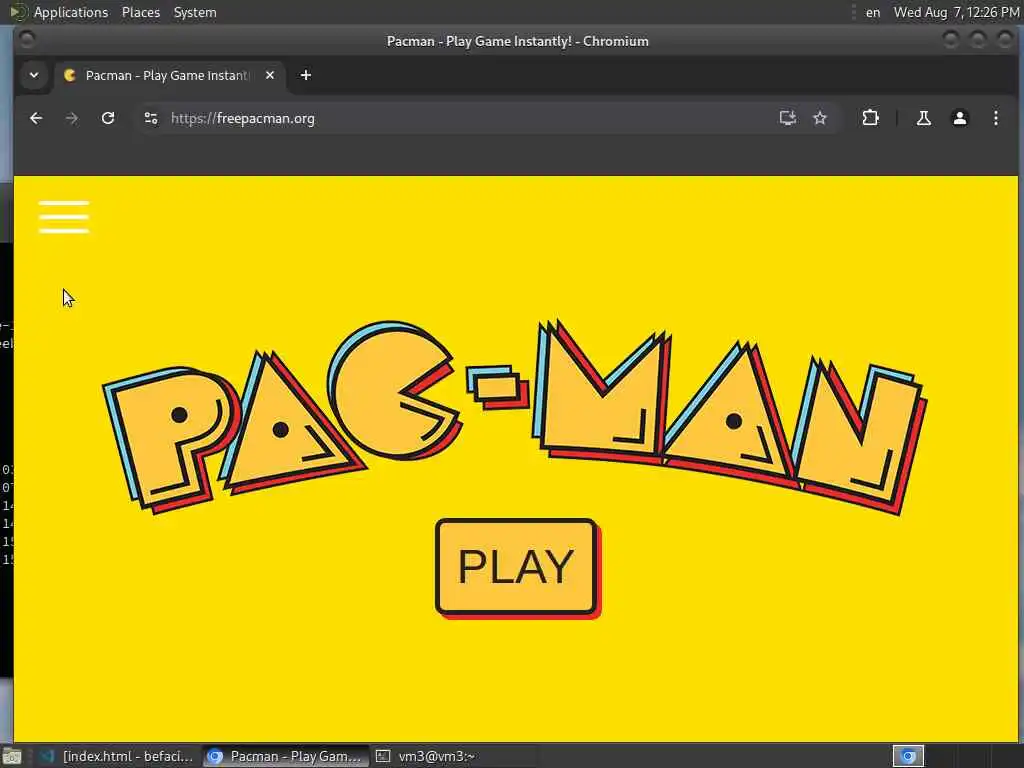The width and height of the screenshot is (1024, 768).
Task: Open the Applications menu
Action: 71,12
